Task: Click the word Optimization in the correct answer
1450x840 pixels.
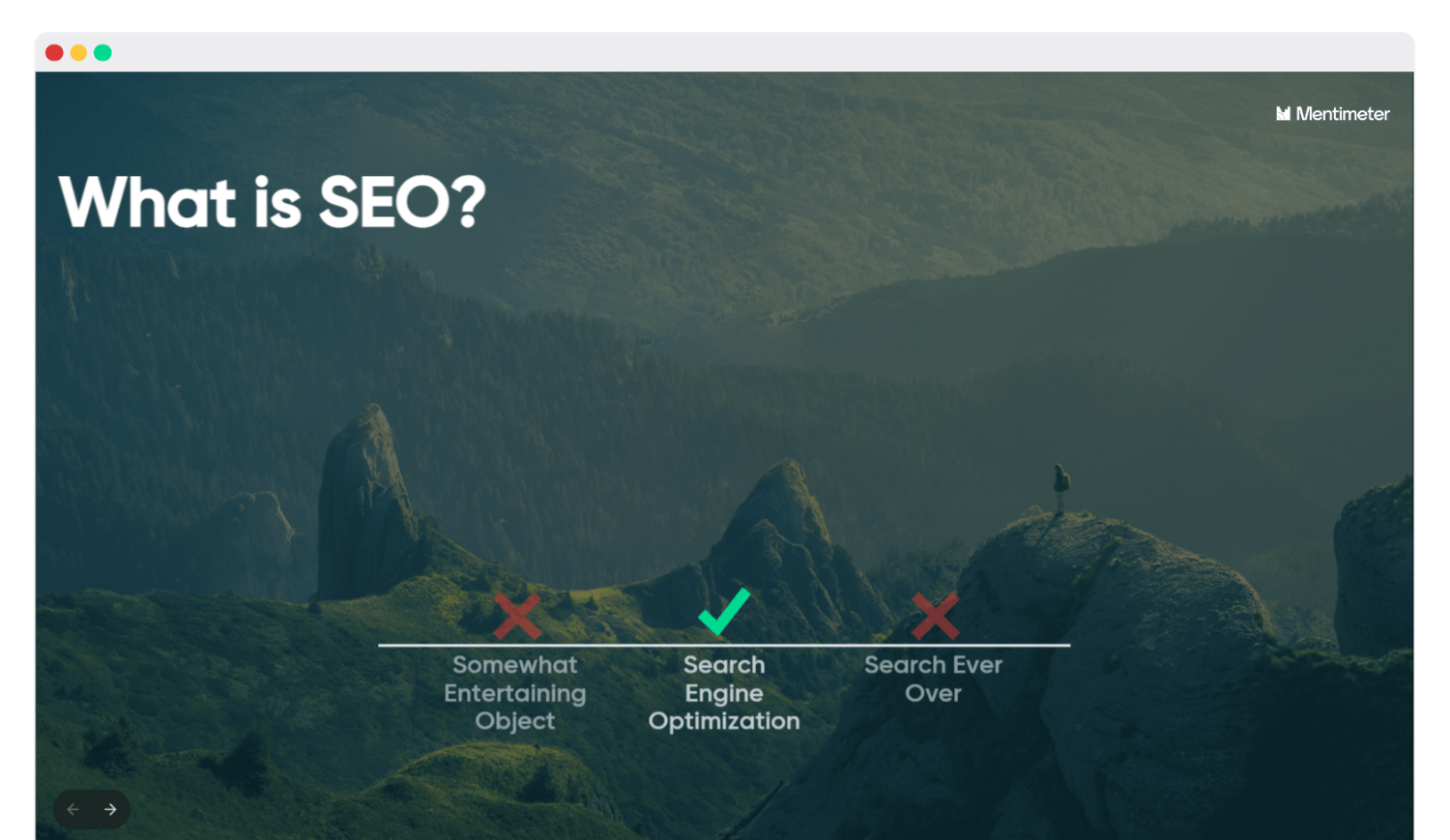Action: pyautogui.click(x=724, y=721)
